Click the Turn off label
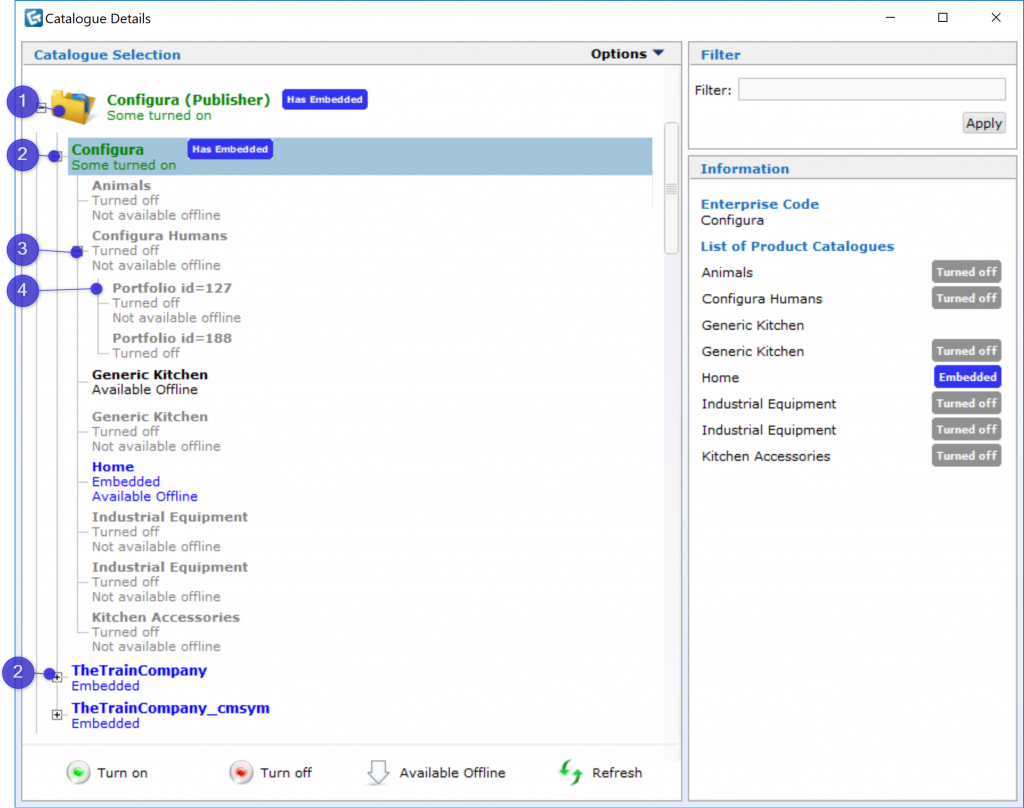Image resolution: width=1024 pixels, height=808 pixels. click(285, 773)
